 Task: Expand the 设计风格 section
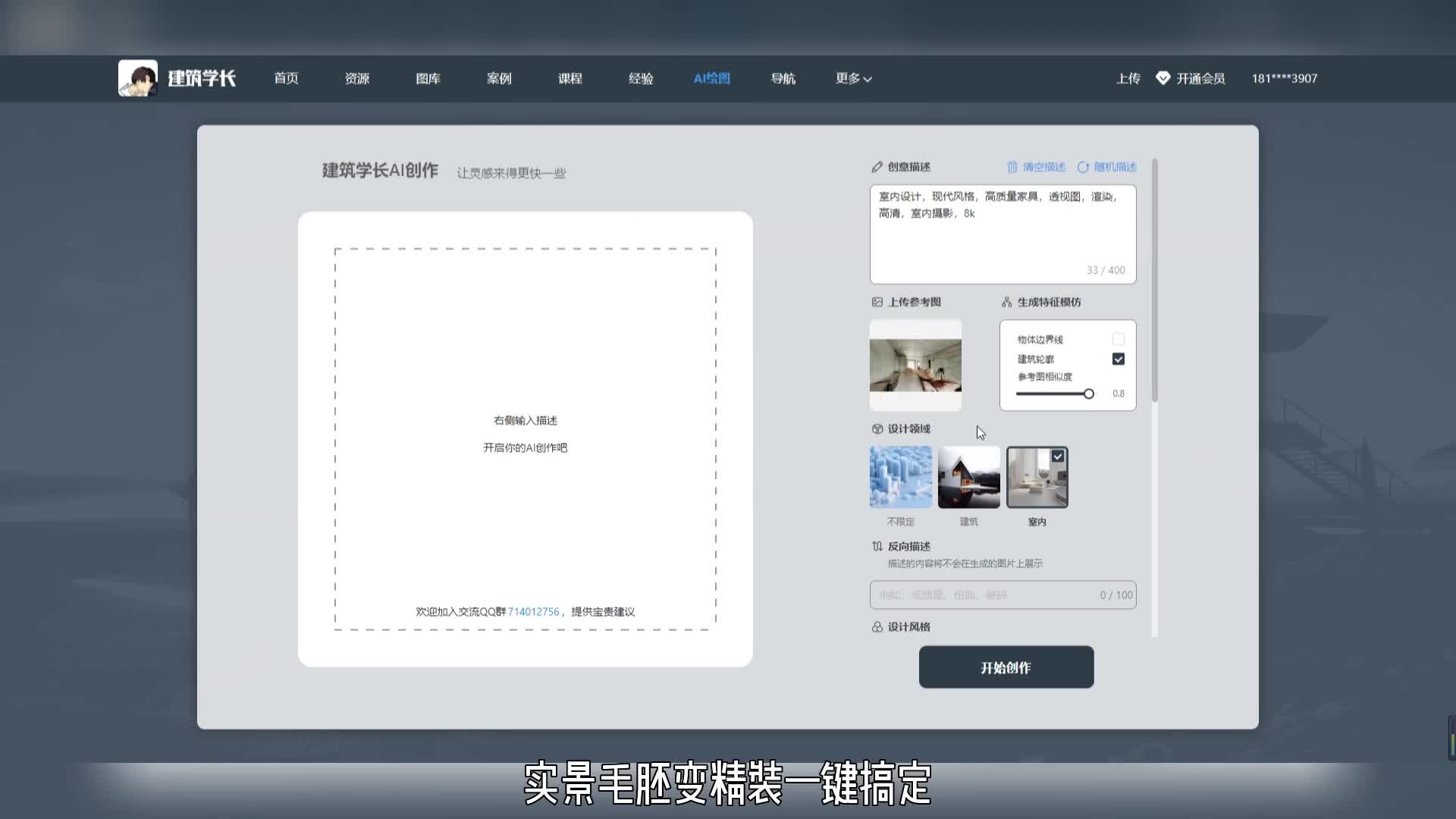908,626
